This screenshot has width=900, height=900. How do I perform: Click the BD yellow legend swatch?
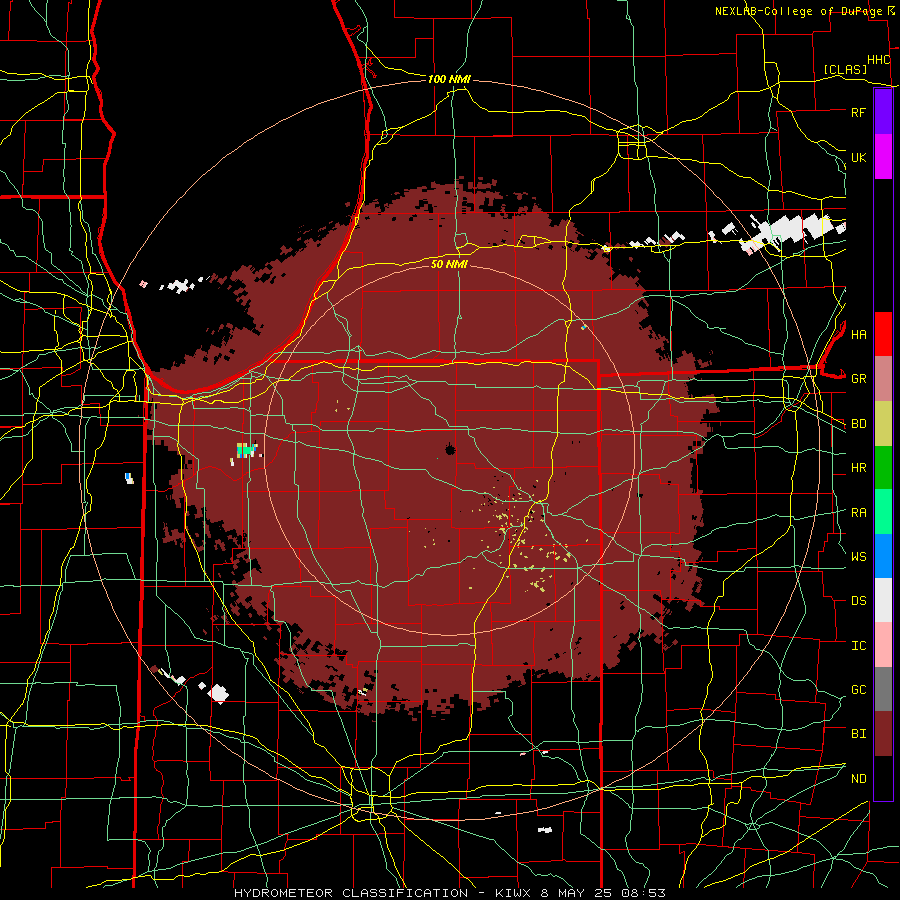883,424
